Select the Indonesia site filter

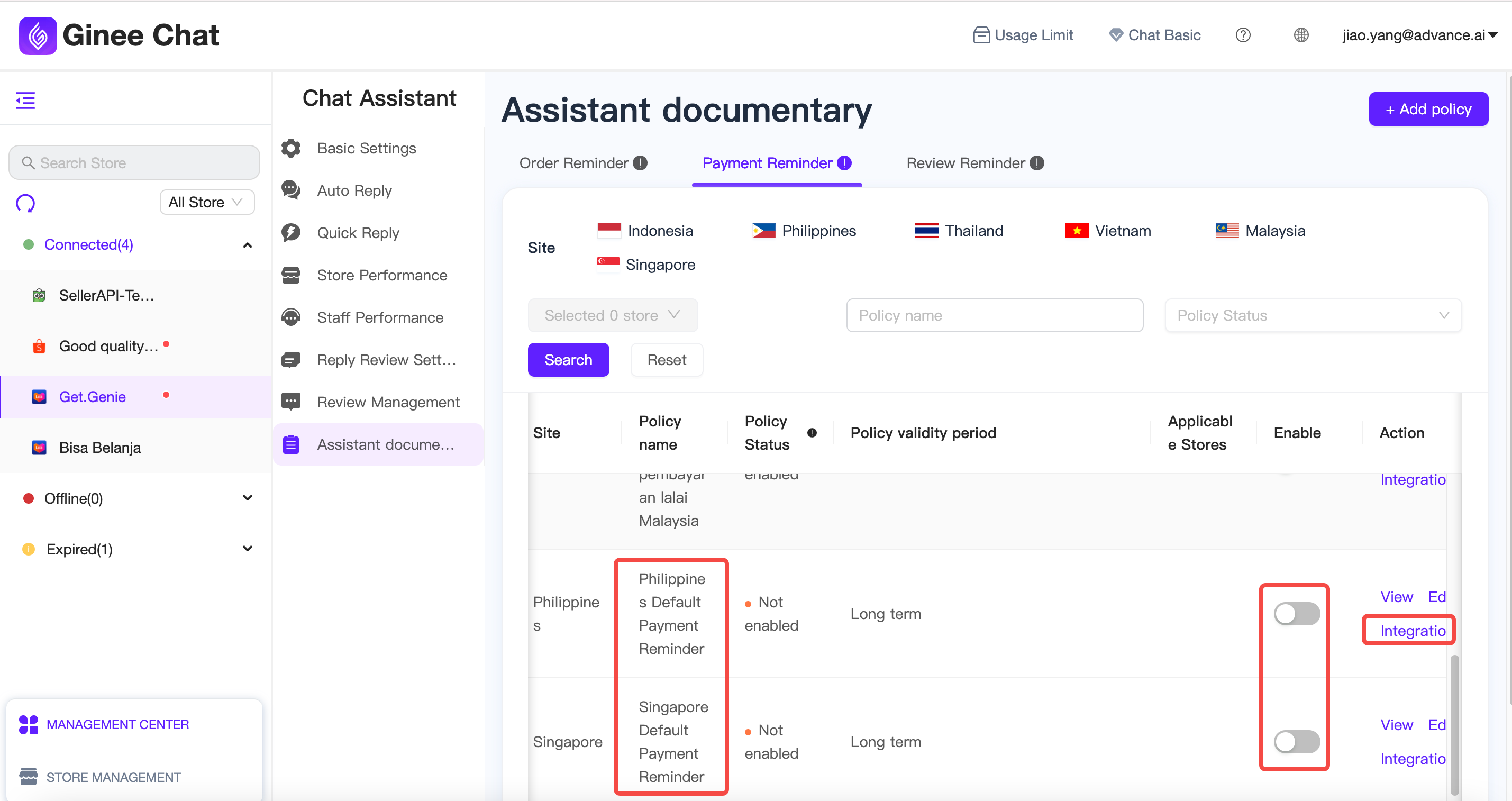[x=645, y=231]
